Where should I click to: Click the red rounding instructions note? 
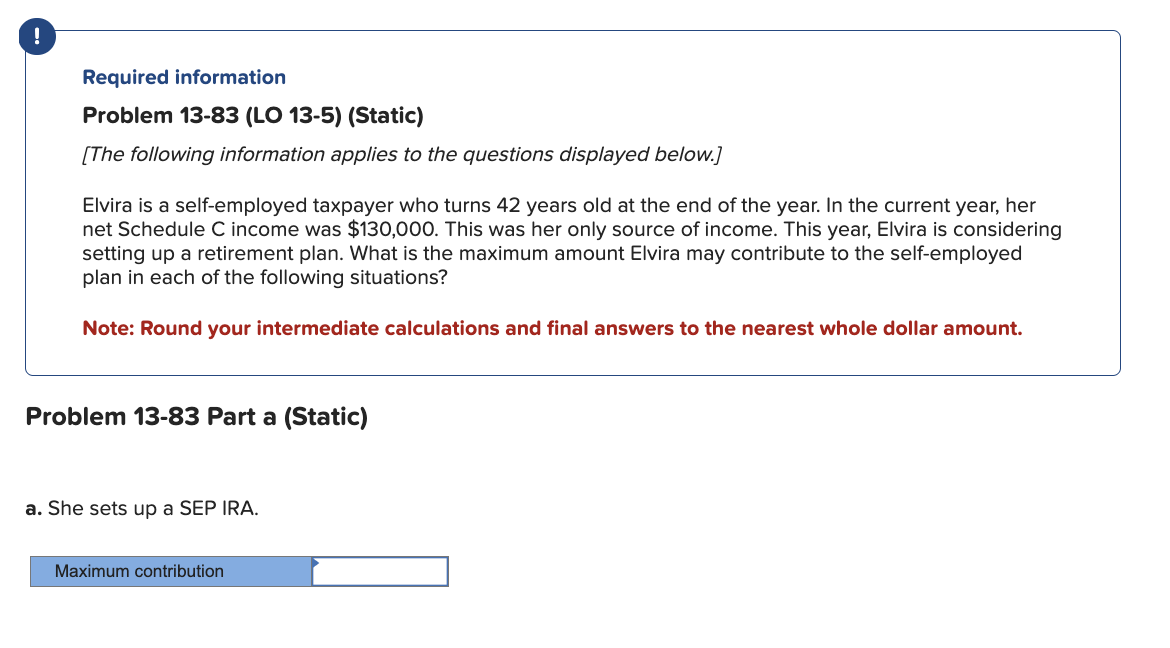(551, 328)
